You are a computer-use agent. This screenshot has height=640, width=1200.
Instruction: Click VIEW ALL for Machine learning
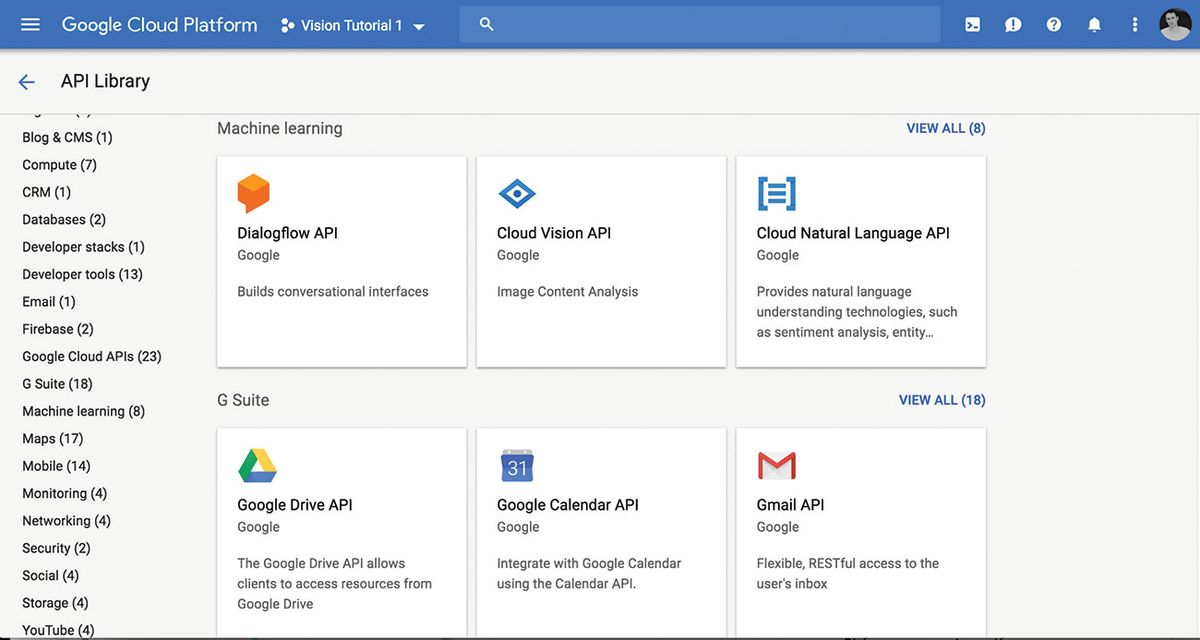tap(945, 128)
